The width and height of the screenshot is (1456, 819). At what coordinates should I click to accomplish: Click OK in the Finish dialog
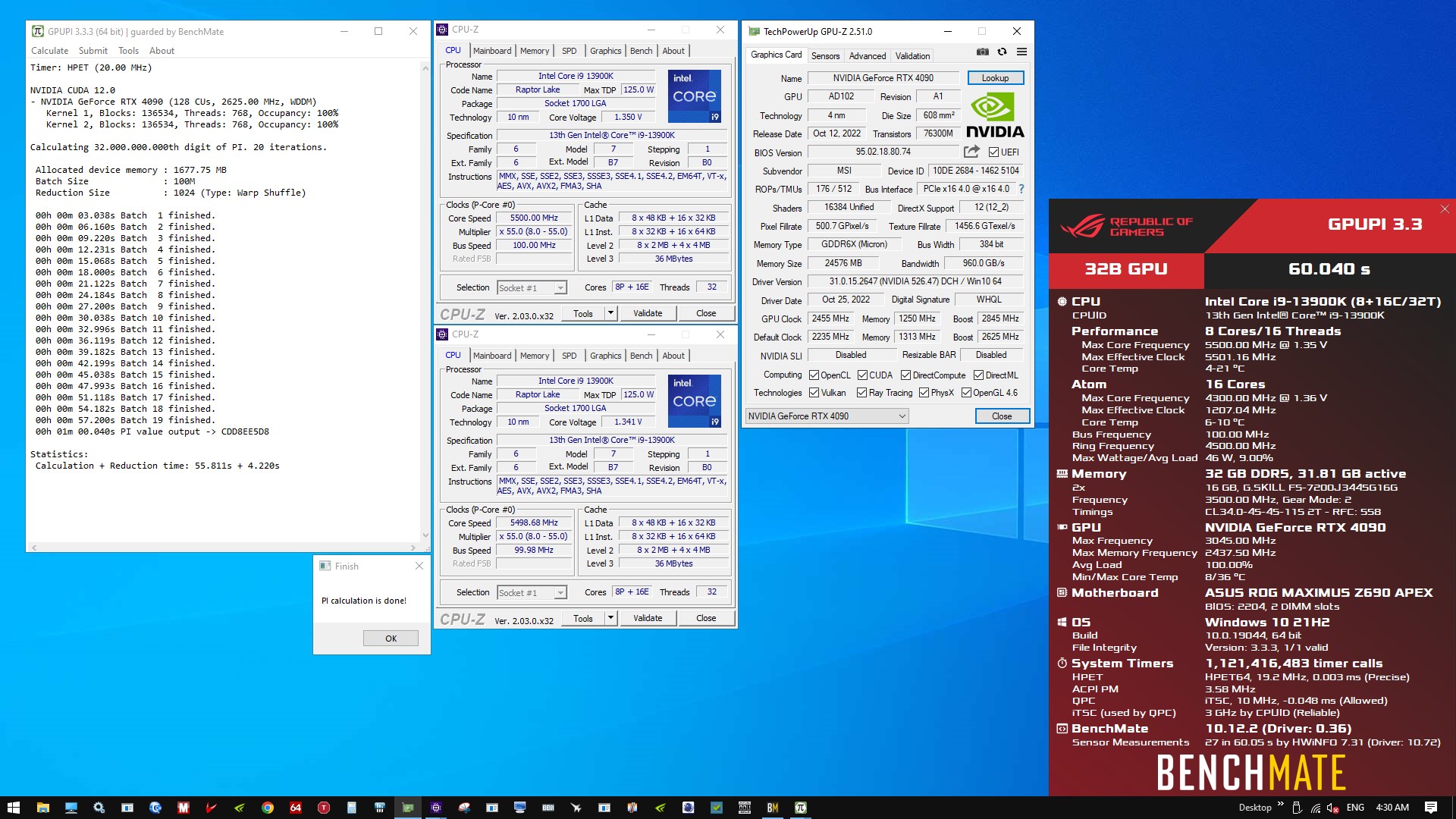point(391,639)
